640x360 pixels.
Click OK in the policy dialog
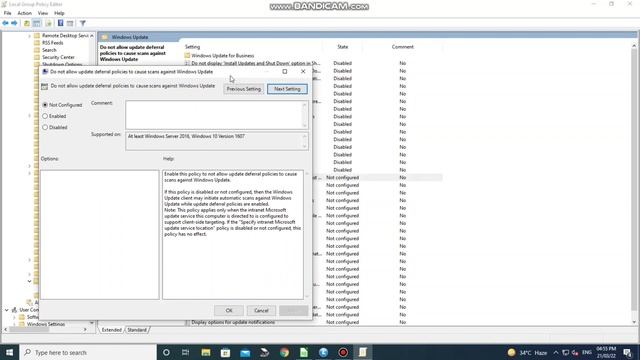pos(229,311)
